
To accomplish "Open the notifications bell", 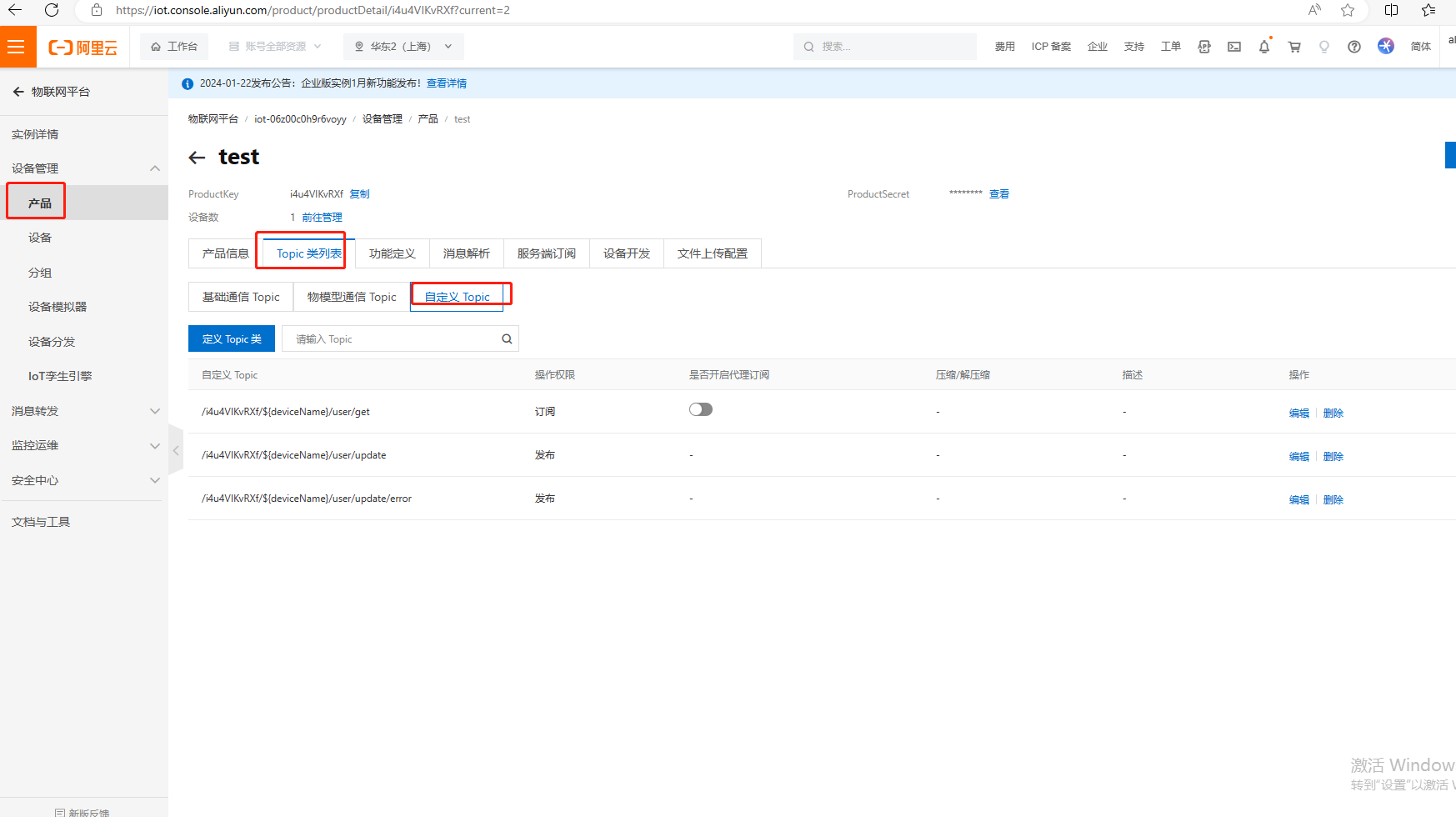I will 1264,47.
